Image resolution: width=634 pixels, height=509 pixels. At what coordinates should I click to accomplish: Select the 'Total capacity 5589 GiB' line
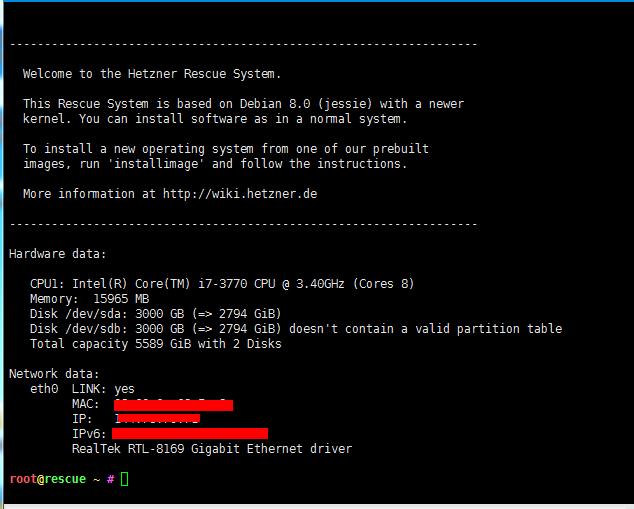pyautogui.click(x=156, y=344)
